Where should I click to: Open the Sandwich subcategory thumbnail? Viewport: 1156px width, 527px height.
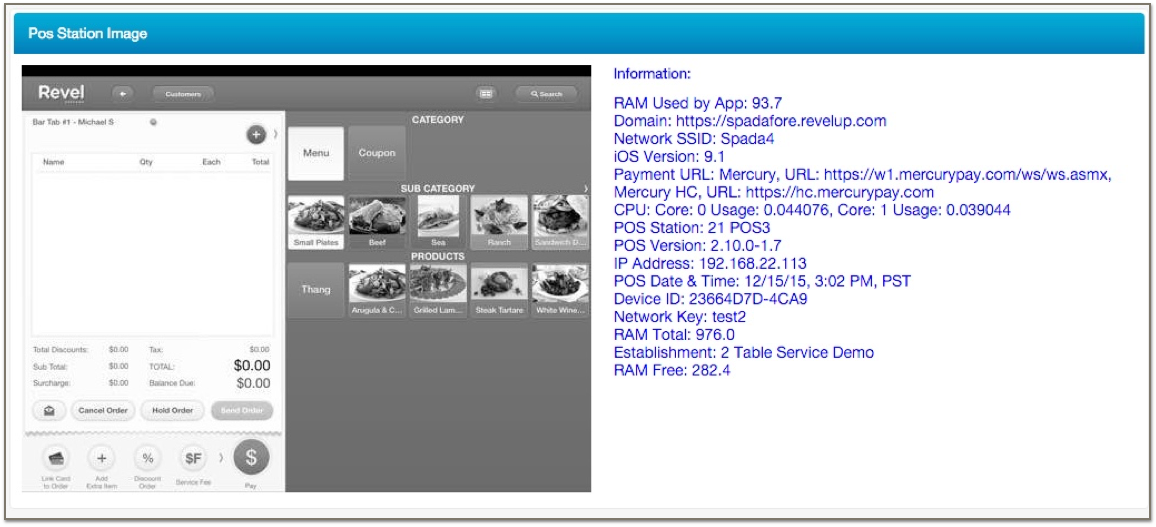560,222
